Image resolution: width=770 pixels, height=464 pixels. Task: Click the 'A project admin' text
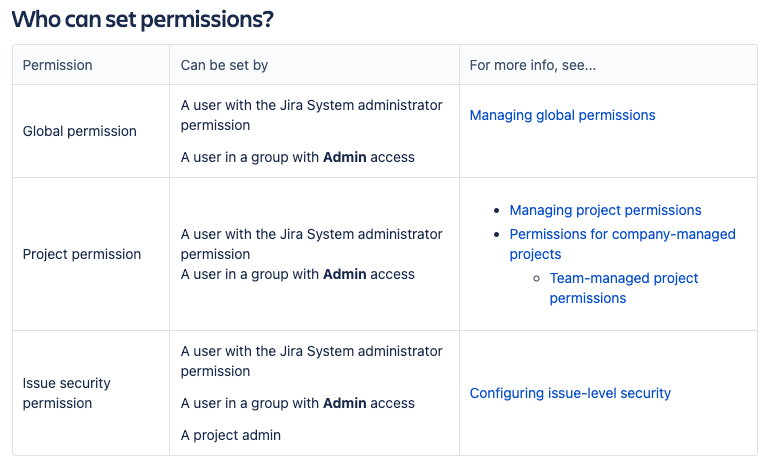[231, 435]
